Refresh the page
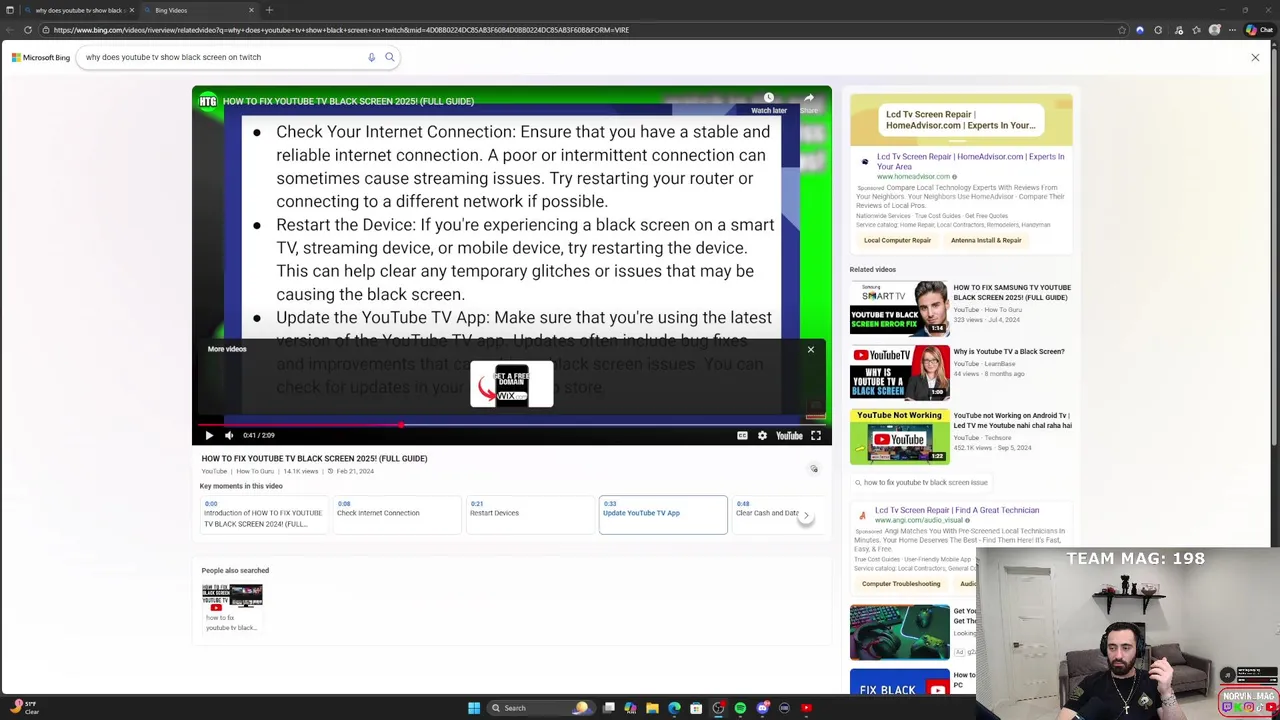1280x720 pixels. [x=28, y=30]
